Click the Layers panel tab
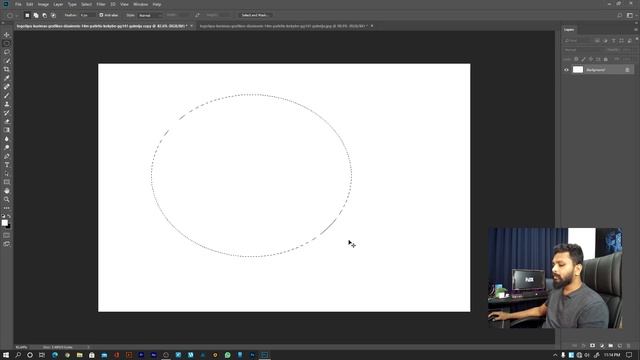 click(x=569, y=29)
